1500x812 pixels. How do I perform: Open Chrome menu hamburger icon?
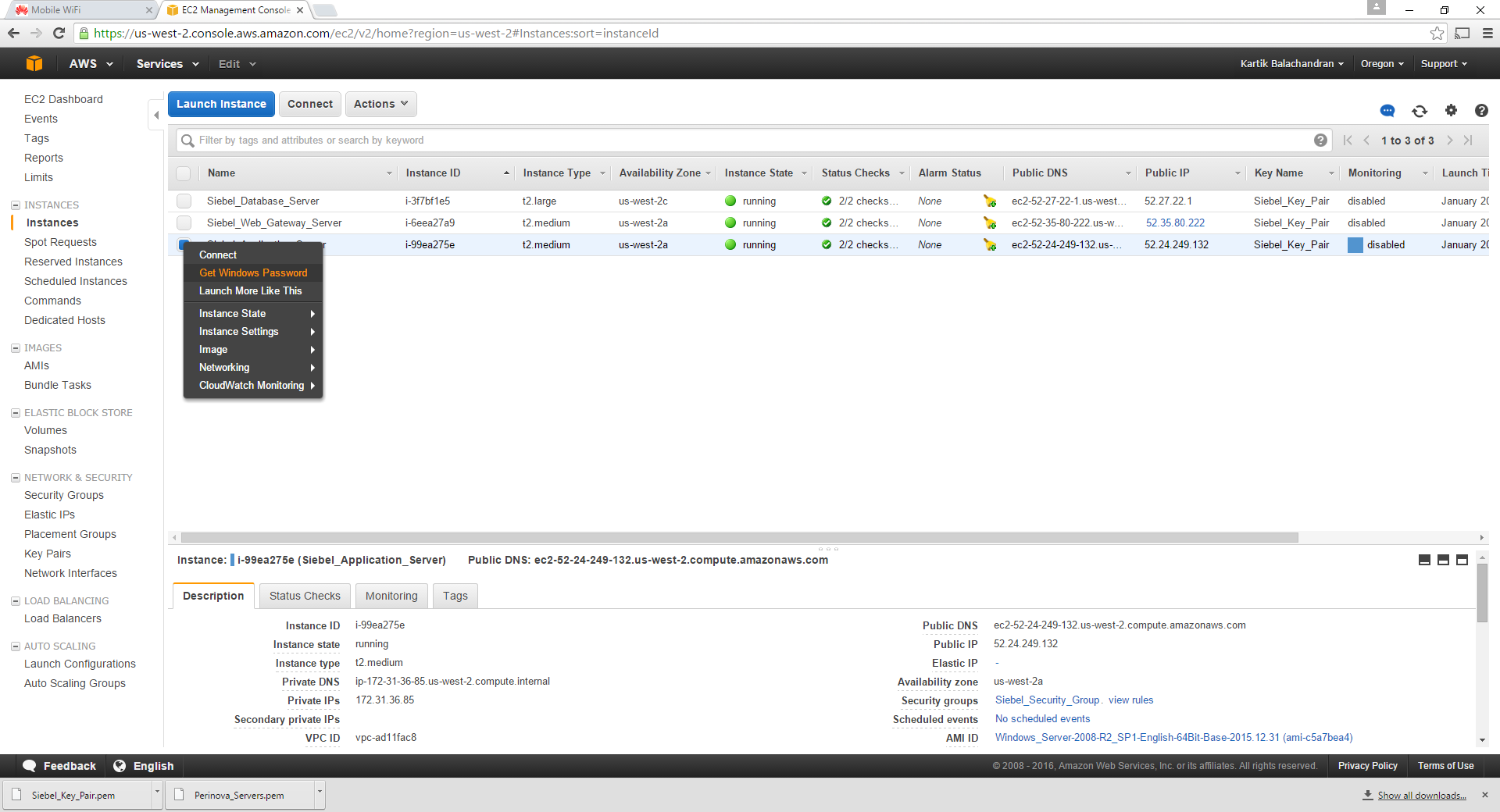[x=1487, y=33]
